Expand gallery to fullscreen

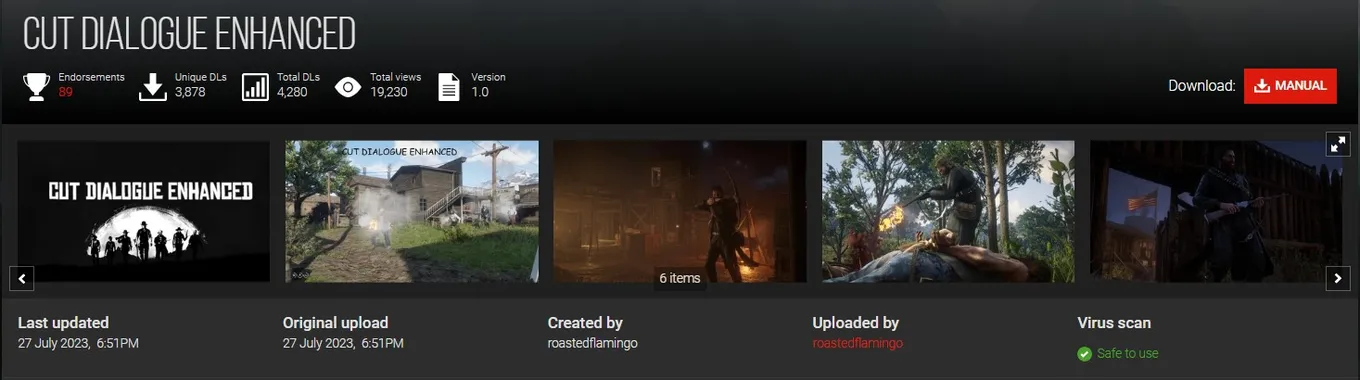click(x=1337, y=144)
